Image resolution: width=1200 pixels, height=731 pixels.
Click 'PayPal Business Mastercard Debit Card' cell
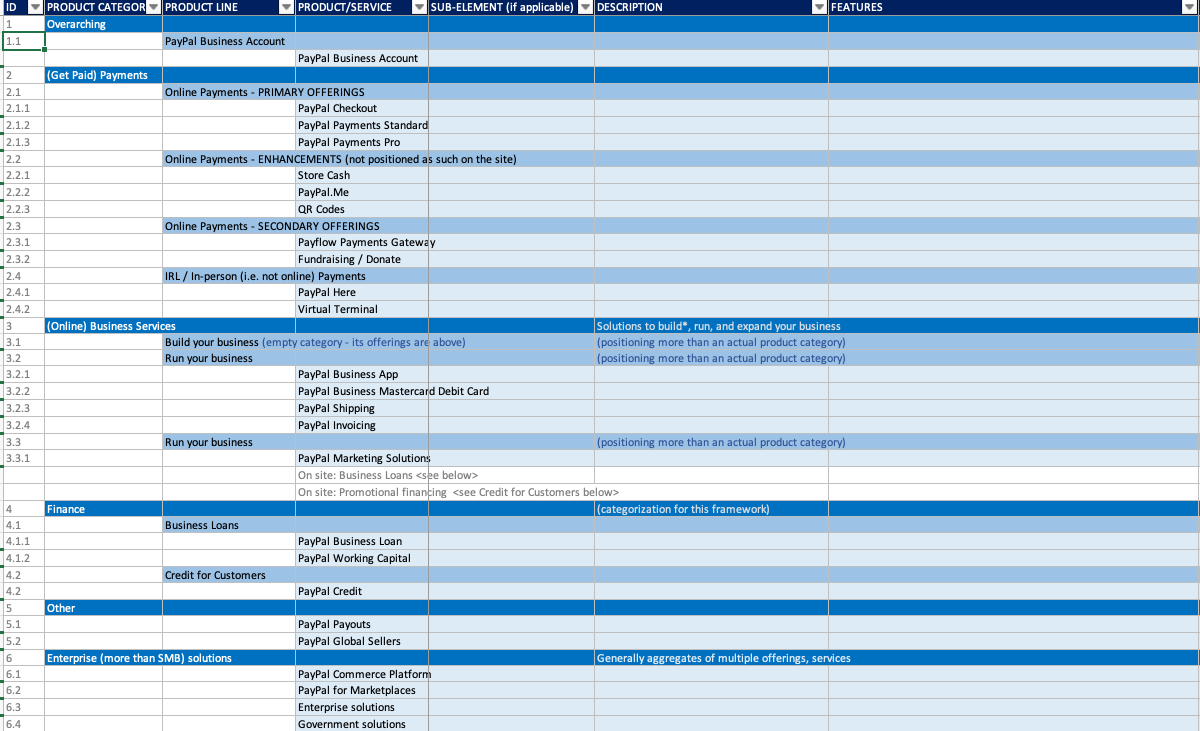pos(362,391)
